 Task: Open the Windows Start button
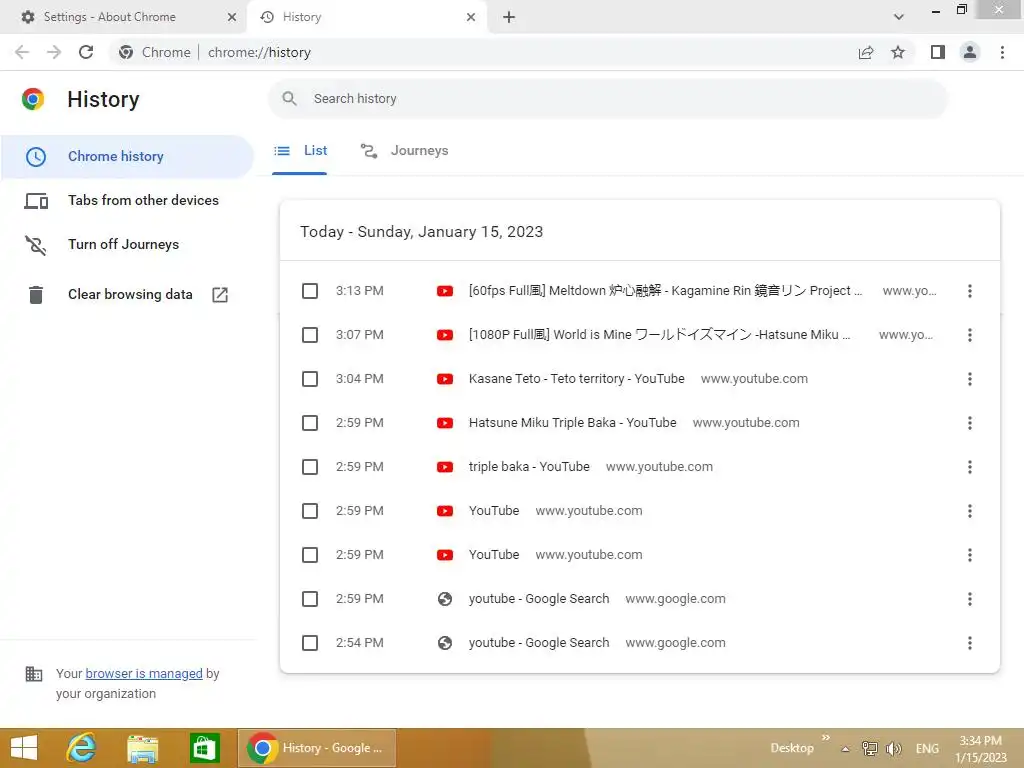pyautogui.click(x=24, y=748)
